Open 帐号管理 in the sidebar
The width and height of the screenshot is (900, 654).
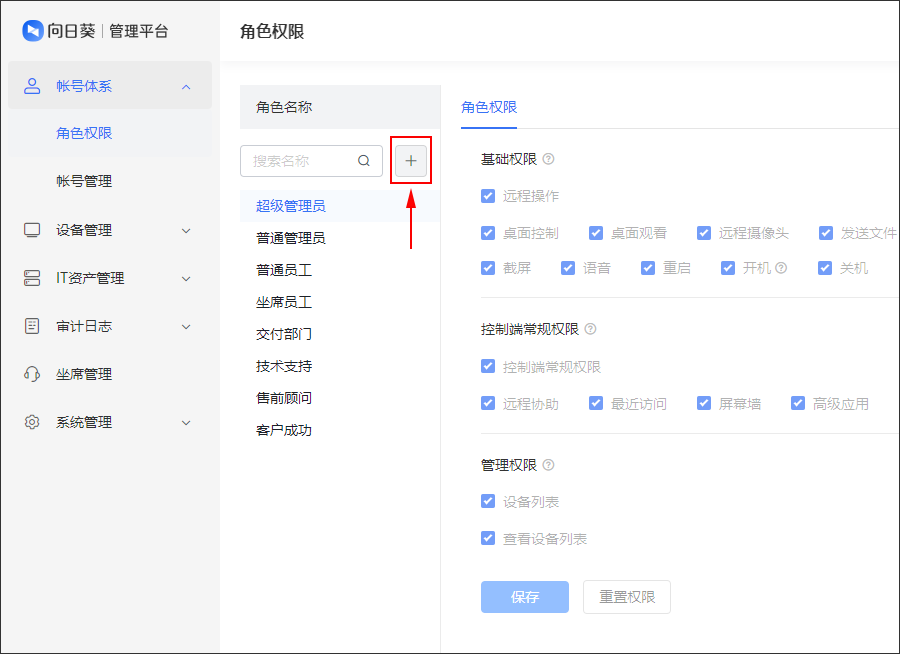click(x=84, y=181)
